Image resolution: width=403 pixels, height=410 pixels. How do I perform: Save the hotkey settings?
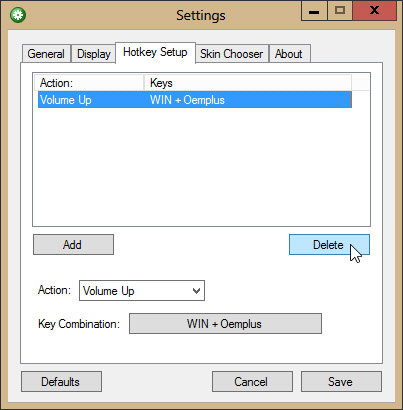tap(341, 381)
